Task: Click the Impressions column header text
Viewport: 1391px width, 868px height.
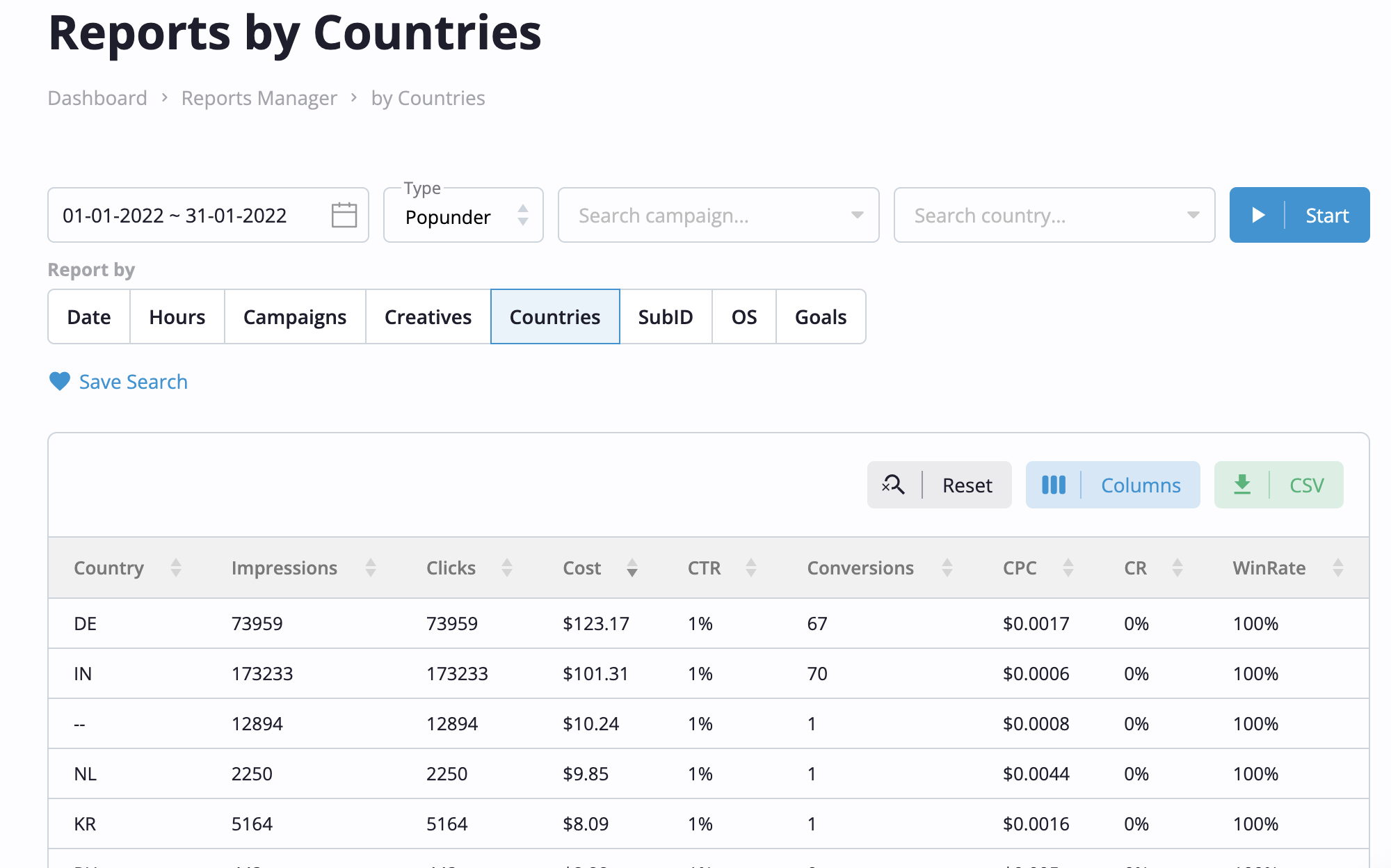Action: [284, 568]
